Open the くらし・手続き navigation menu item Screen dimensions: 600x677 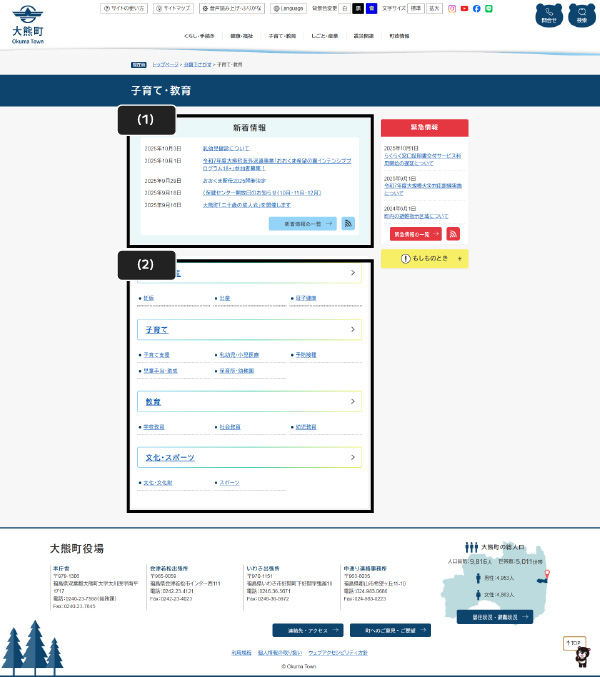click(201, 35)
